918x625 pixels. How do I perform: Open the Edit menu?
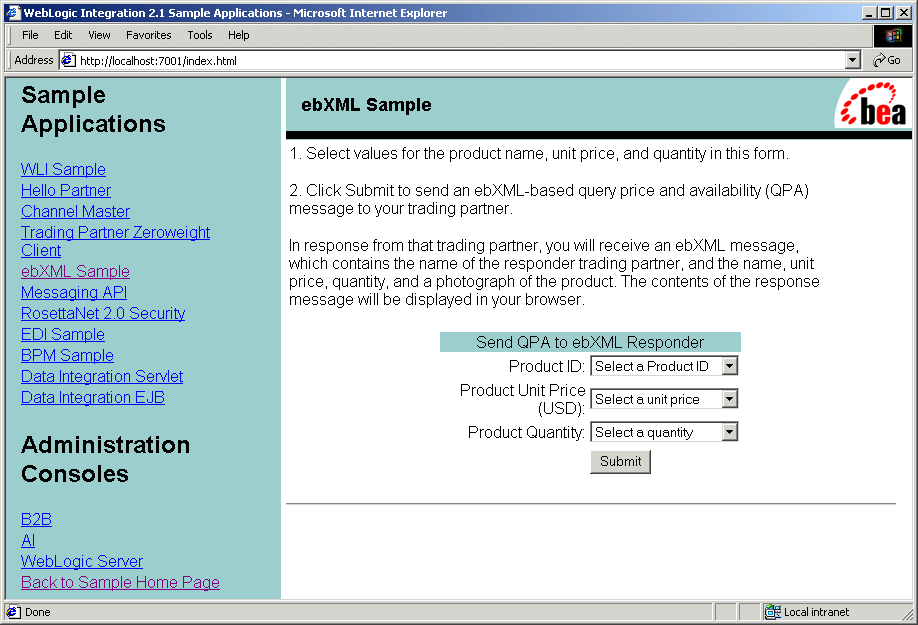click(x=63, y=35)
